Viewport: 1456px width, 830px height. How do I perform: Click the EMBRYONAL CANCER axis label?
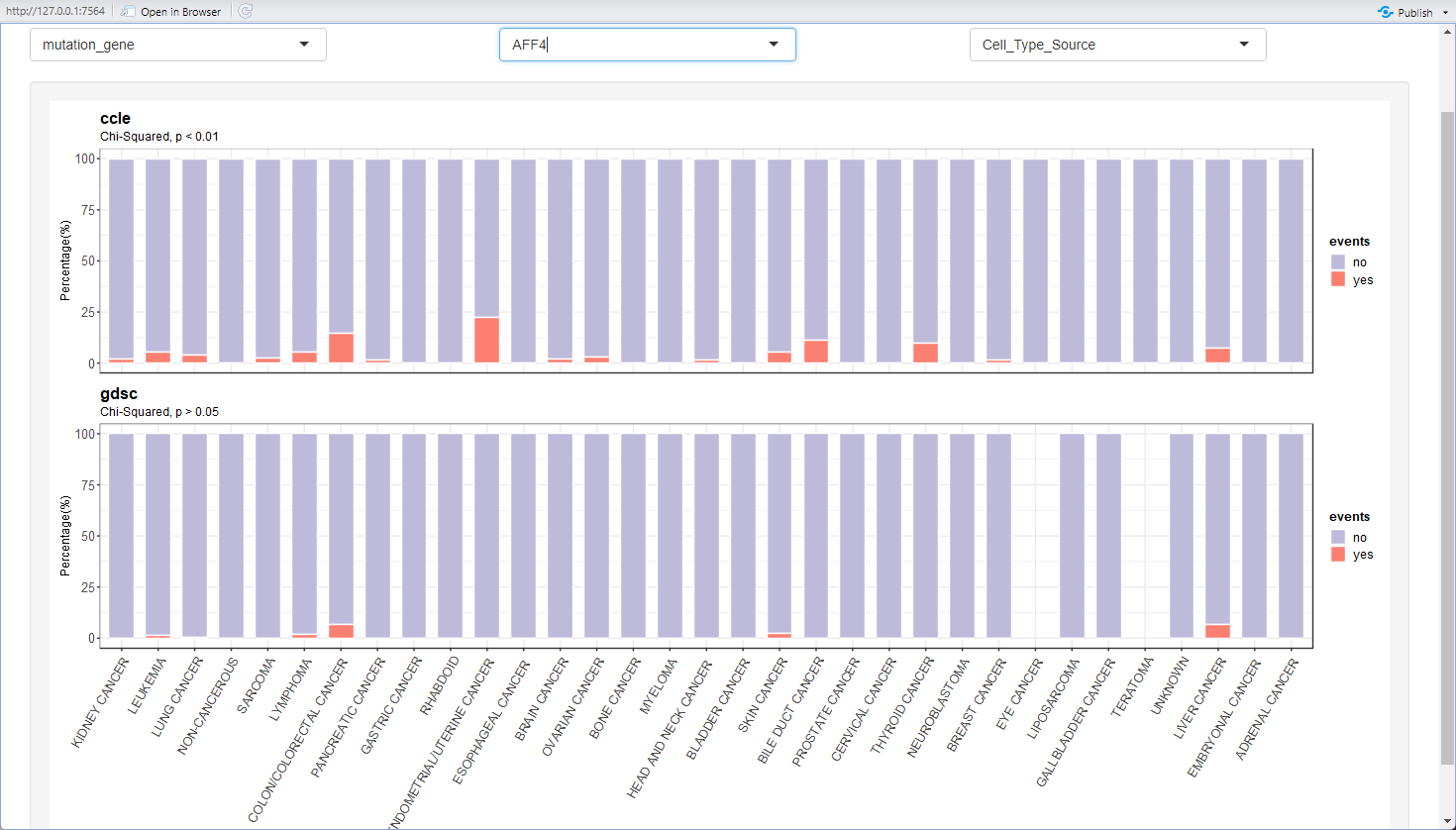pyautogui.click(x=1224, y=717)
